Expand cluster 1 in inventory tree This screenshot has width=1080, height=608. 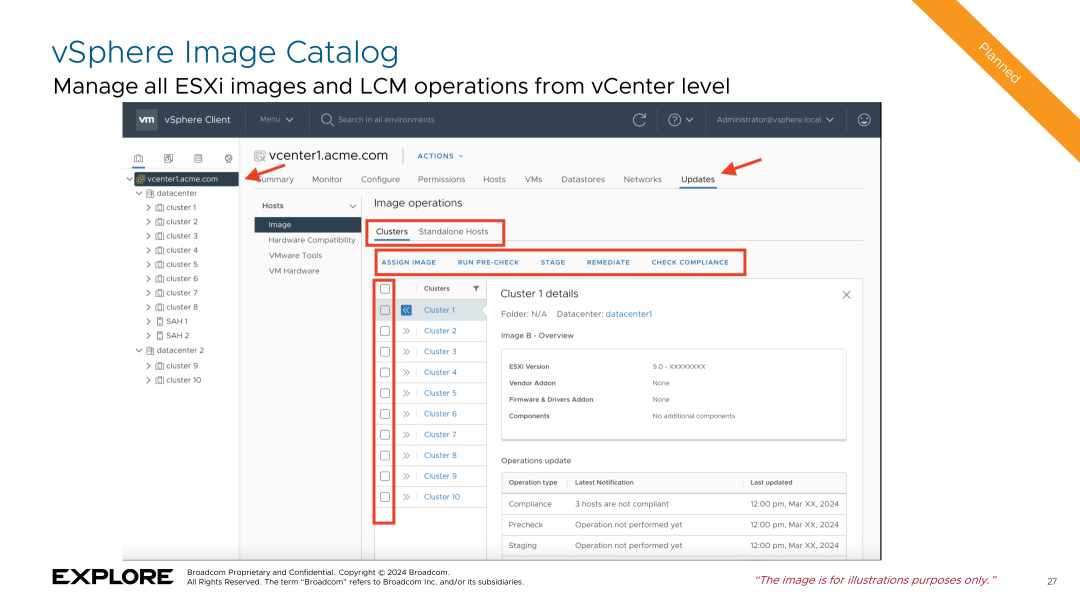[148, 207]
